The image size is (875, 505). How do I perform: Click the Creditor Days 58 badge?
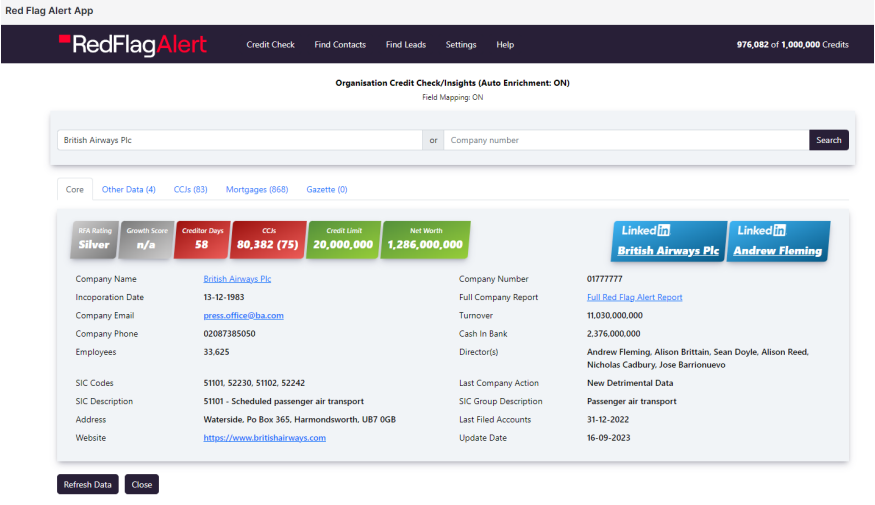(x=202, y=239)
